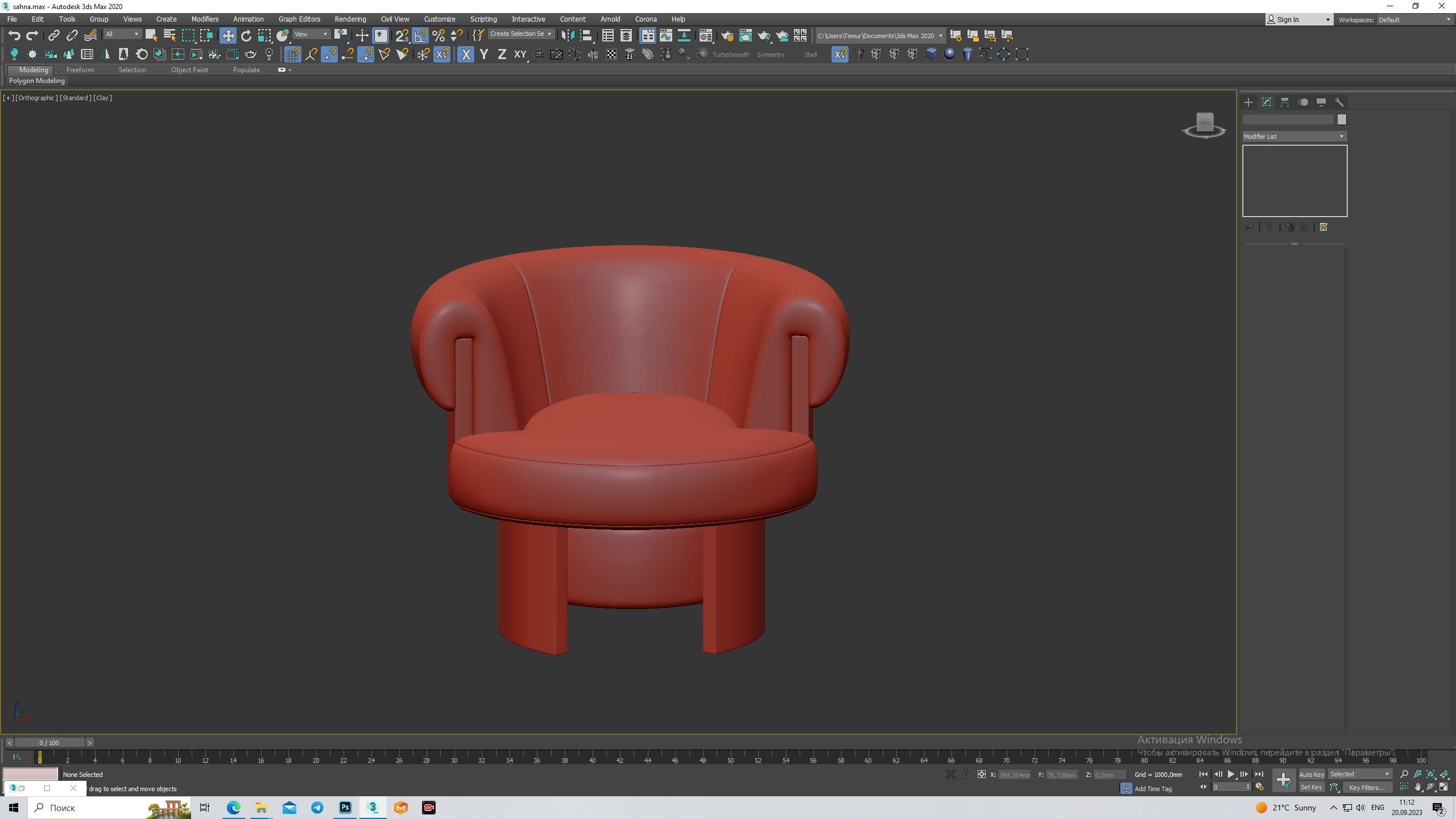Click the Play Animation button

coord(1231,775)
